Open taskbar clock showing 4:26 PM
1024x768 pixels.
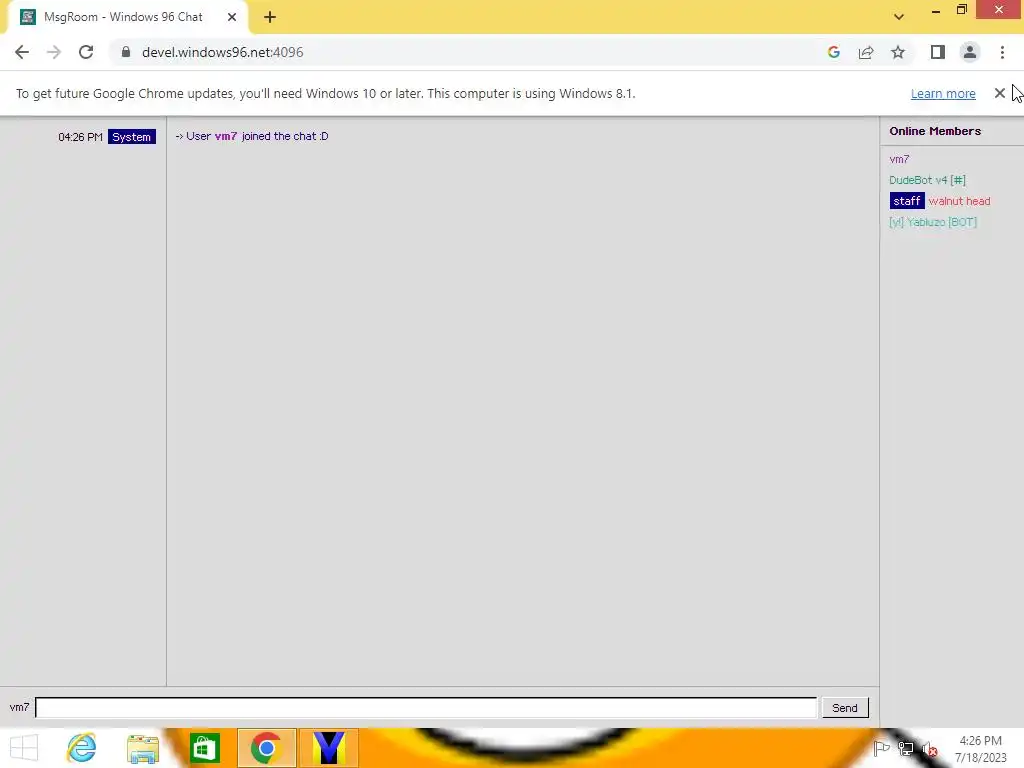[981, 749]
